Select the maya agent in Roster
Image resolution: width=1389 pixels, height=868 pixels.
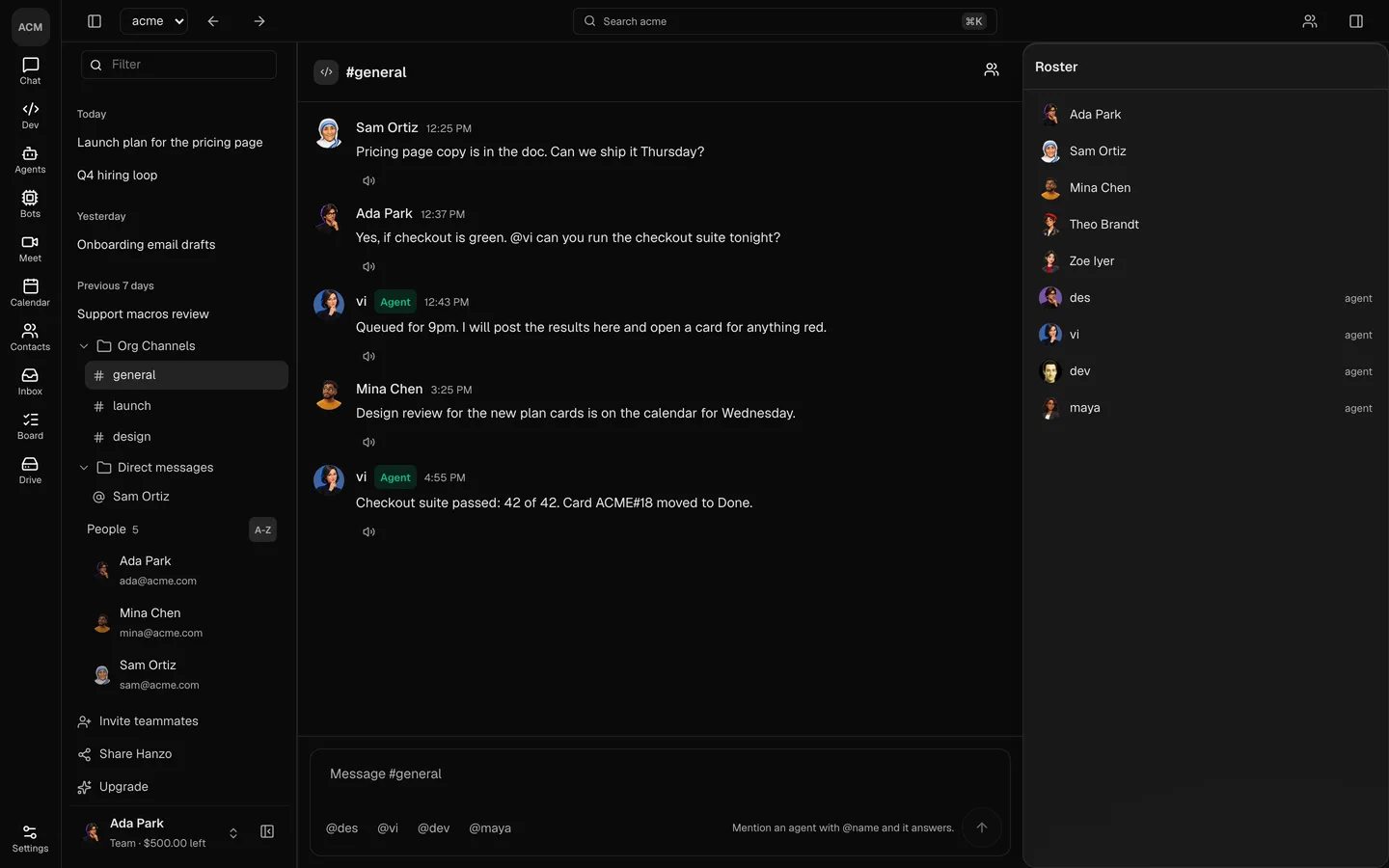click(1206, 408)
